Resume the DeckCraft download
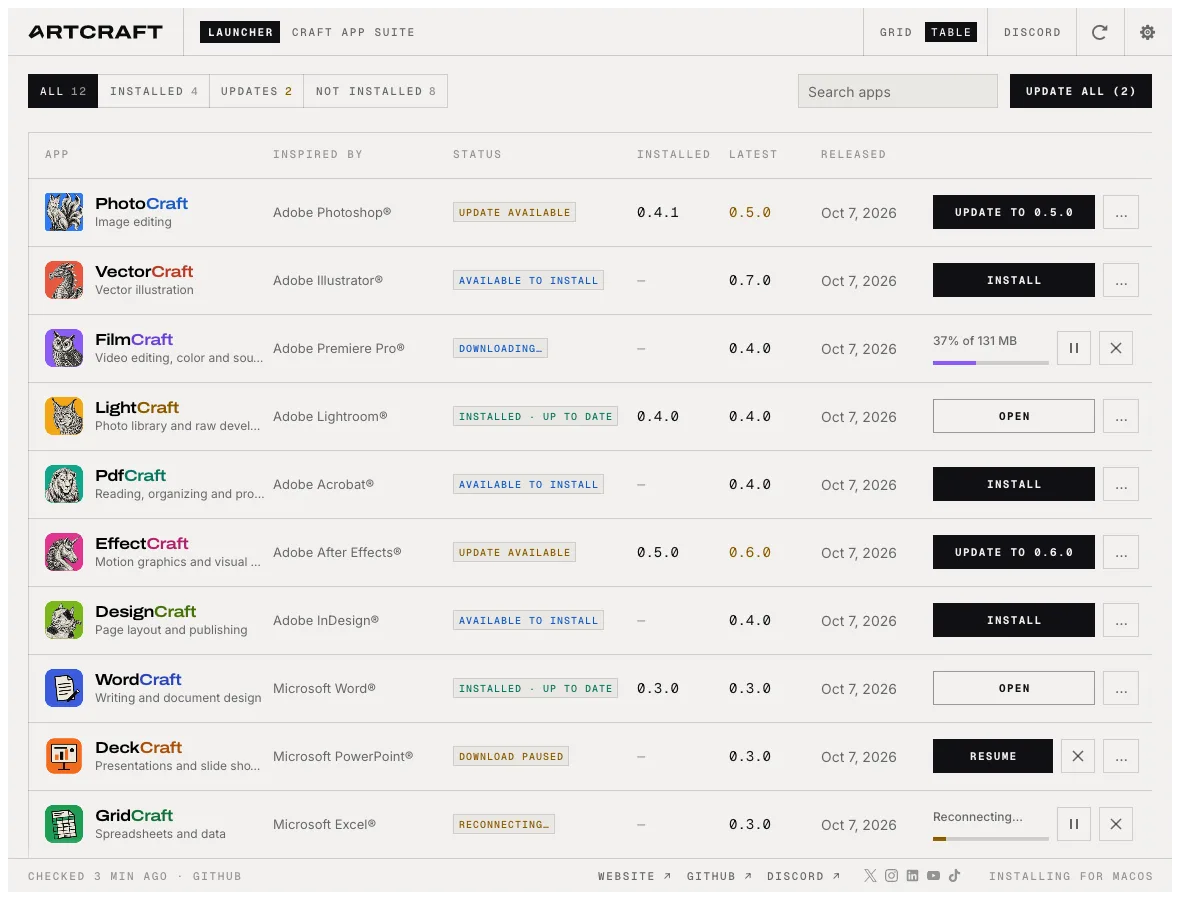1180x900 pixels. (x=993, y=756)
